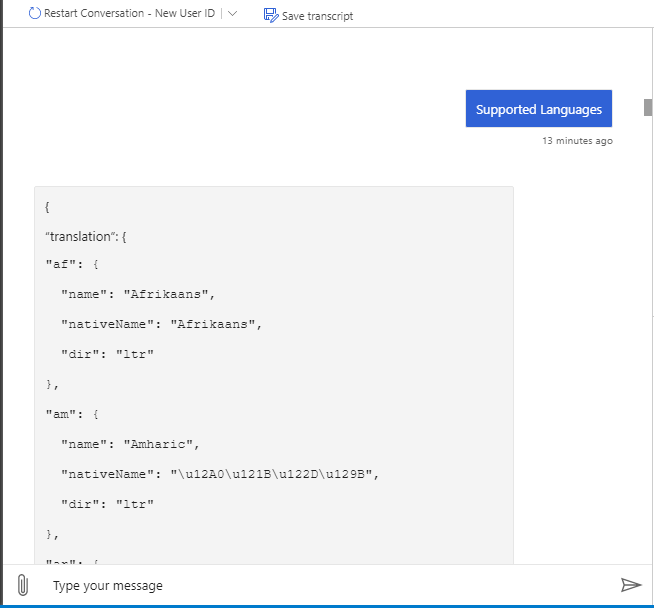This screenshot has width=654, height=608.
Task: Select the Supported Languages message bubble
Action: click(538, 108)
